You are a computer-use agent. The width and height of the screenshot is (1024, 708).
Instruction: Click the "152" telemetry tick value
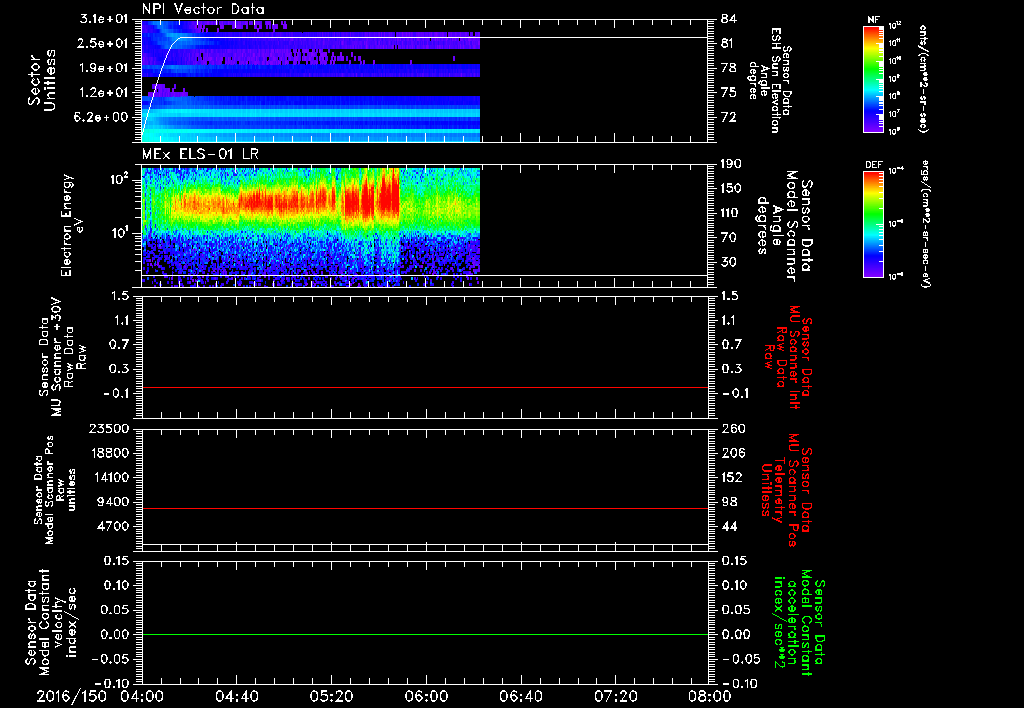click(x=731, y=477)
